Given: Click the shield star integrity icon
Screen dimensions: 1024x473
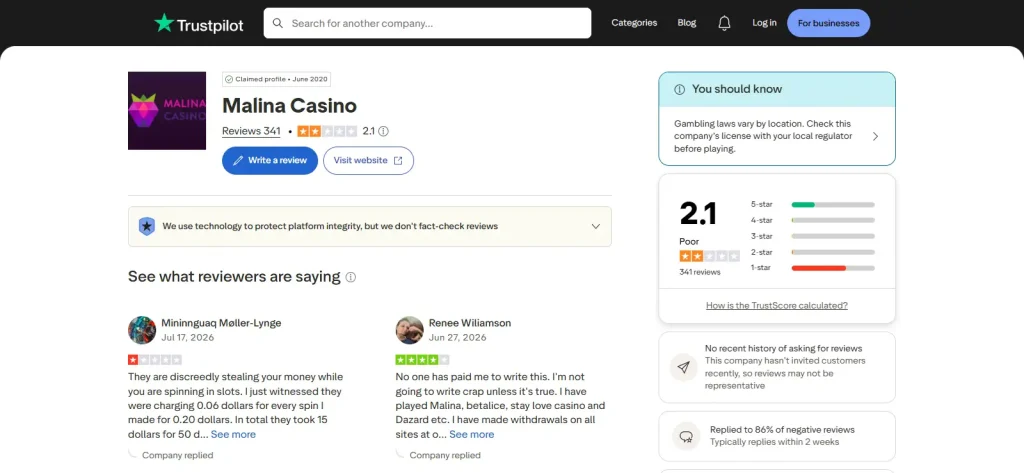Looking at the screenshot, I should click(147, 227).
